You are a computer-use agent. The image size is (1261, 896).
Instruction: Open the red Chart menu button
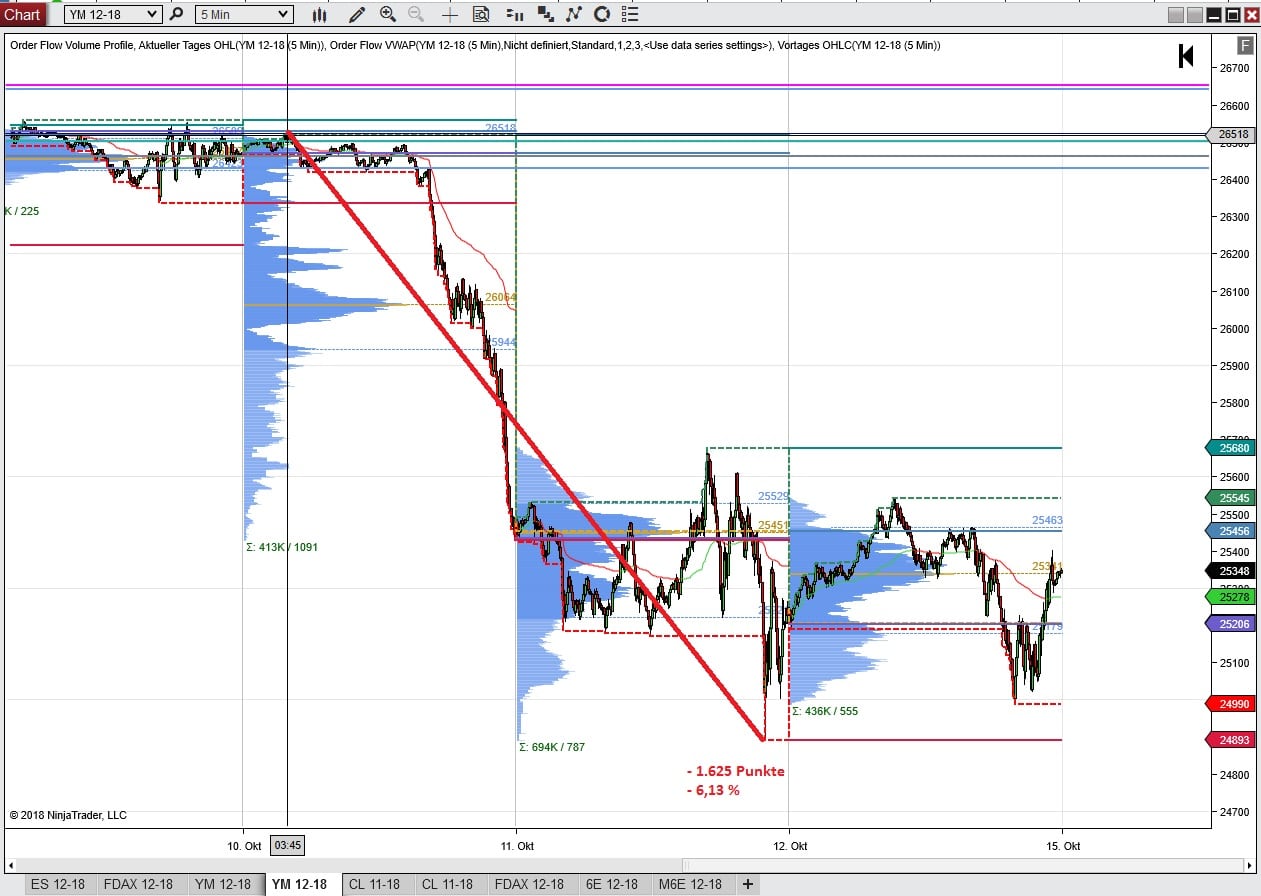pyautogui.click(x=22, y=14)
